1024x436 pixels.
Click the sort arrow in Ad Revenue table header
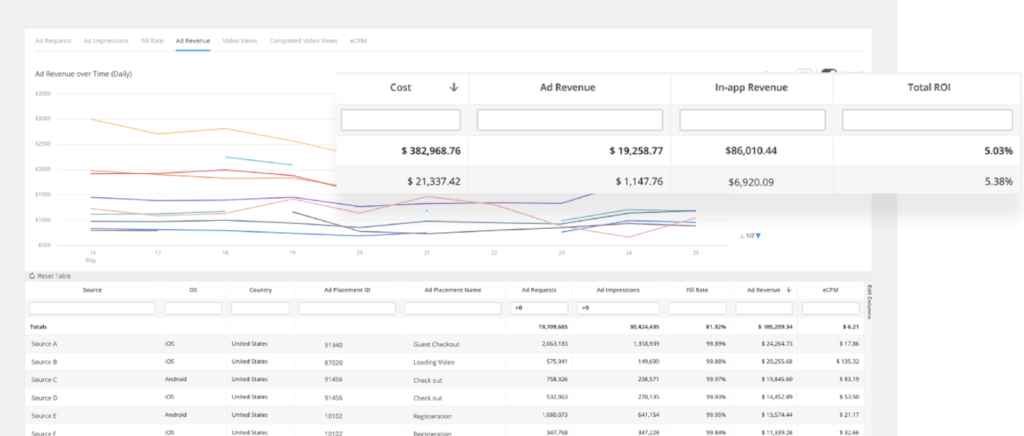click(789, 290)
